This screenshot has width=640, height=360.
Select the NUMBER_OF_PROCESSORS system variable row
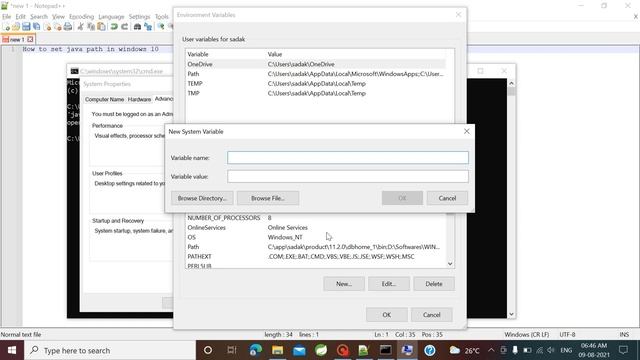[316, 218]
